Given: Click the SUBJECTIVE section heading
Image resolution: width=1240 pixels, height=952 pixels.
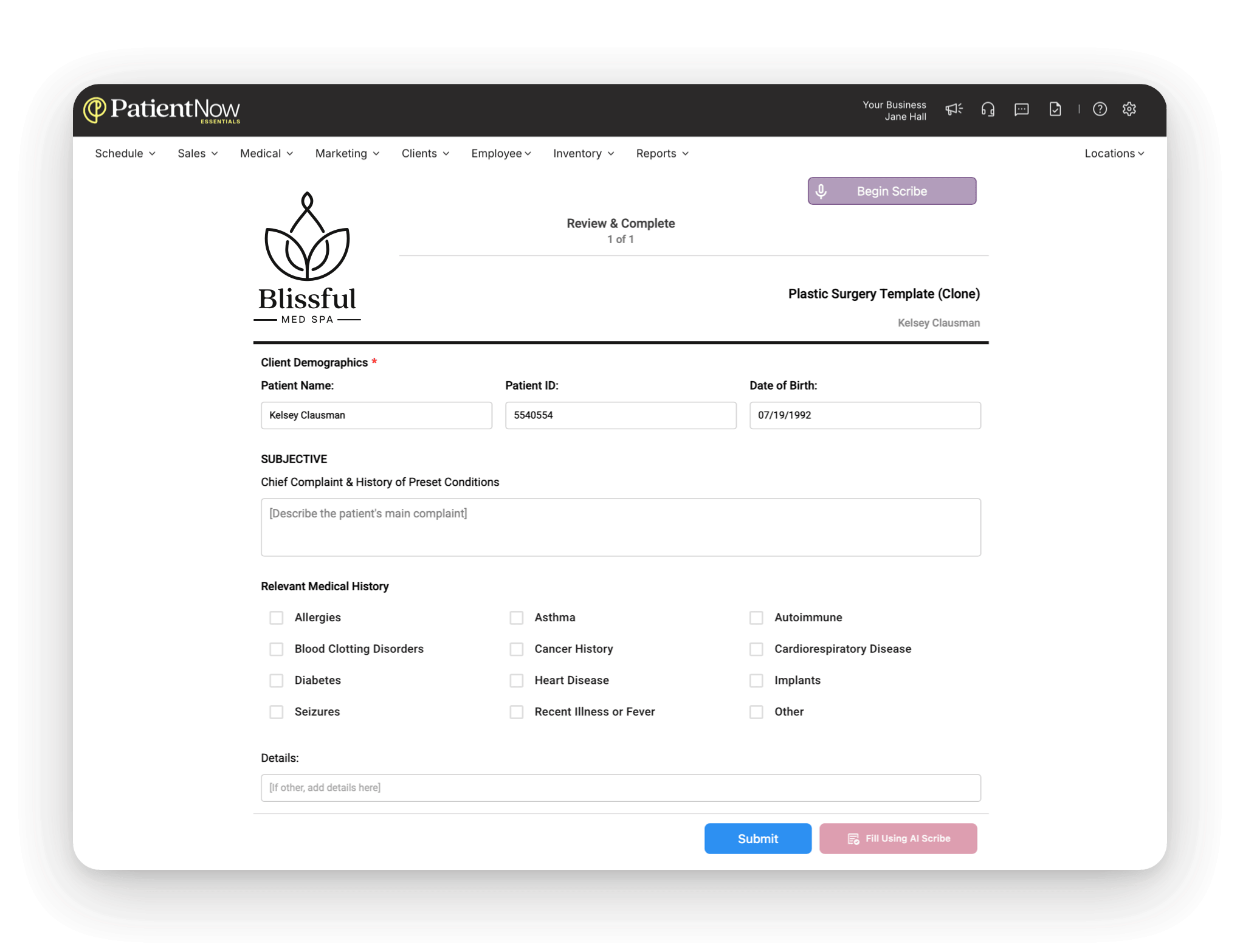Looking at the screenshot, I should 294,460.
